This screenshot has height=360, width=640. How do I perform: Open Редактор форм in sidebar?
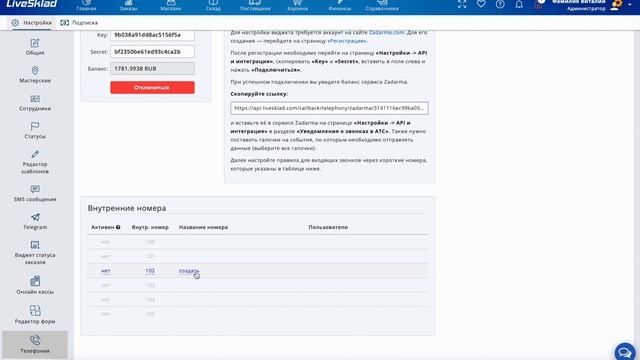[35, 315]
